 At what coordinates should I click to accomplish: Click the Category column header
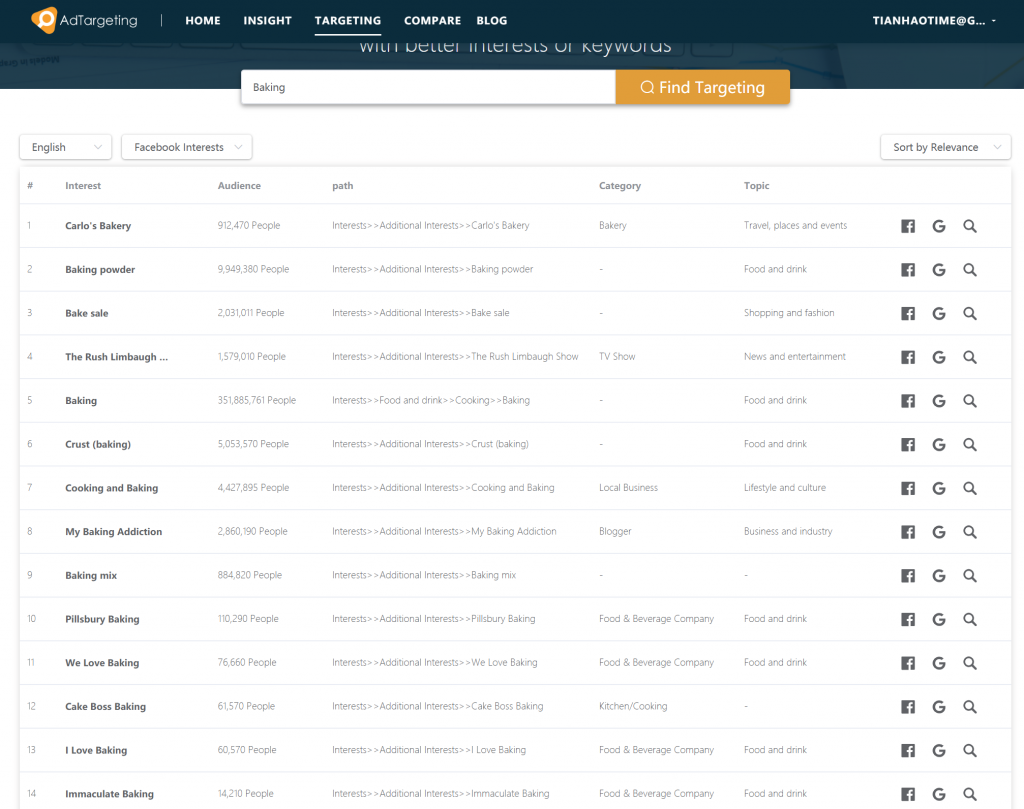(x=620, y=185)
